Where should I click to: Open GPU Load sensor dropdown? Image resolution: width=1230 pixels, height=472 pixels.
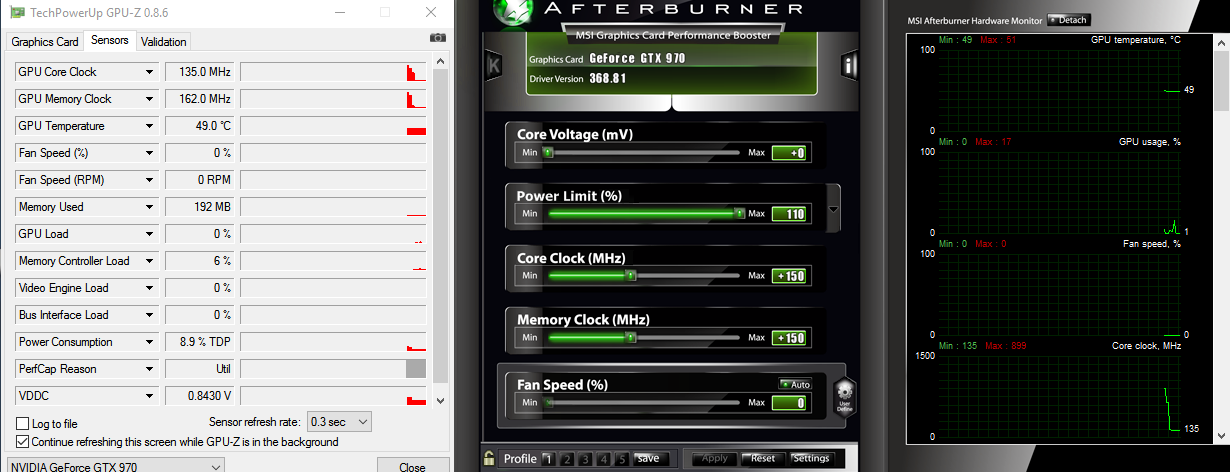pos(149,234)
